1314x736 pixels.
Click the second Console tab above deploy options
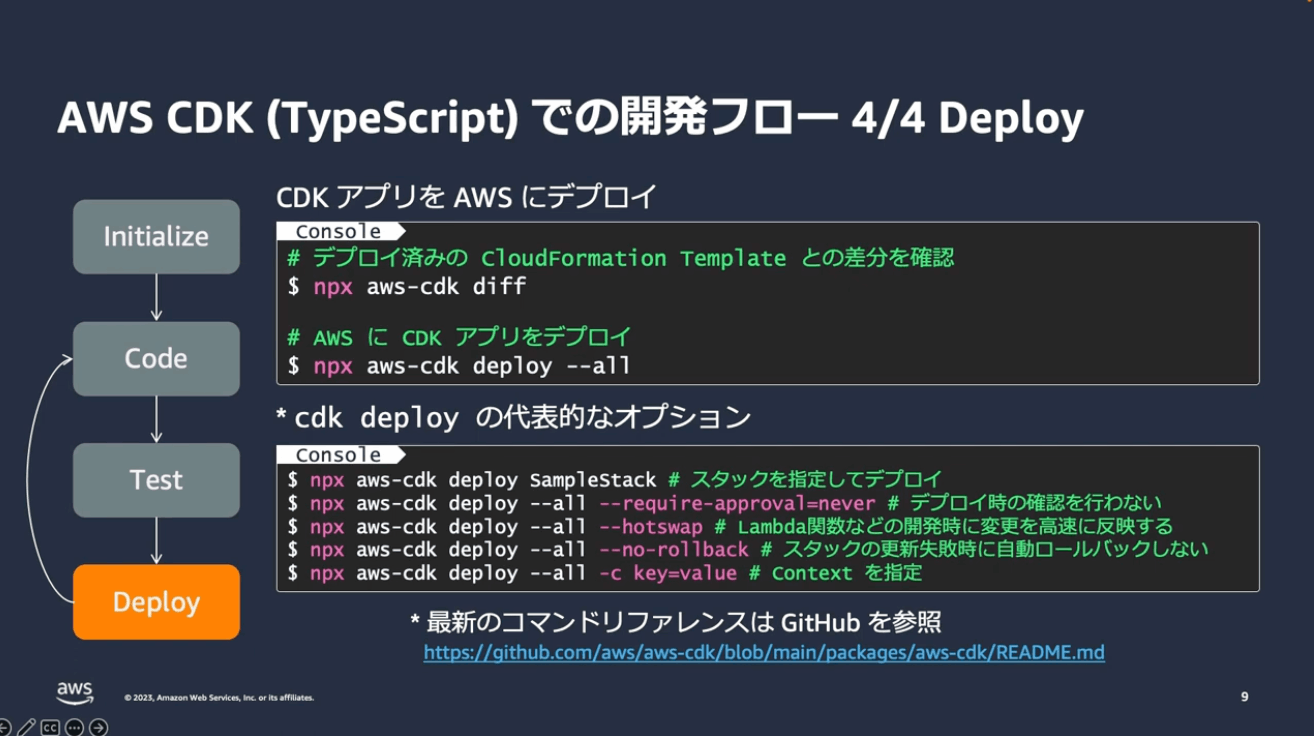click(x=338, y=455)
